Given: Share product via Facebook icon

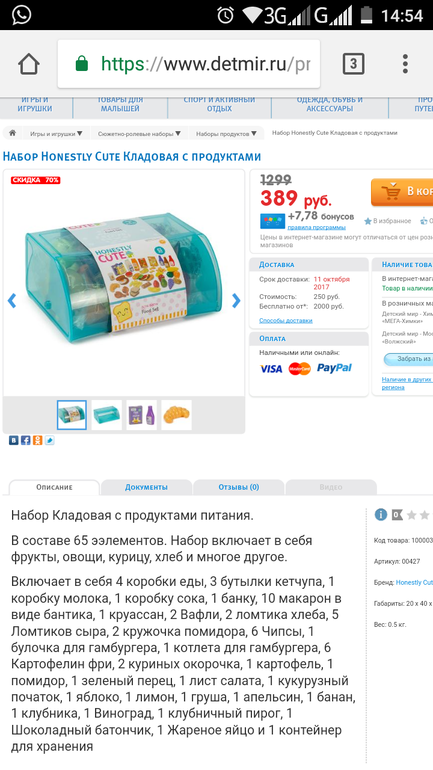Looking at the screenshot, I should tap(26, 440).
